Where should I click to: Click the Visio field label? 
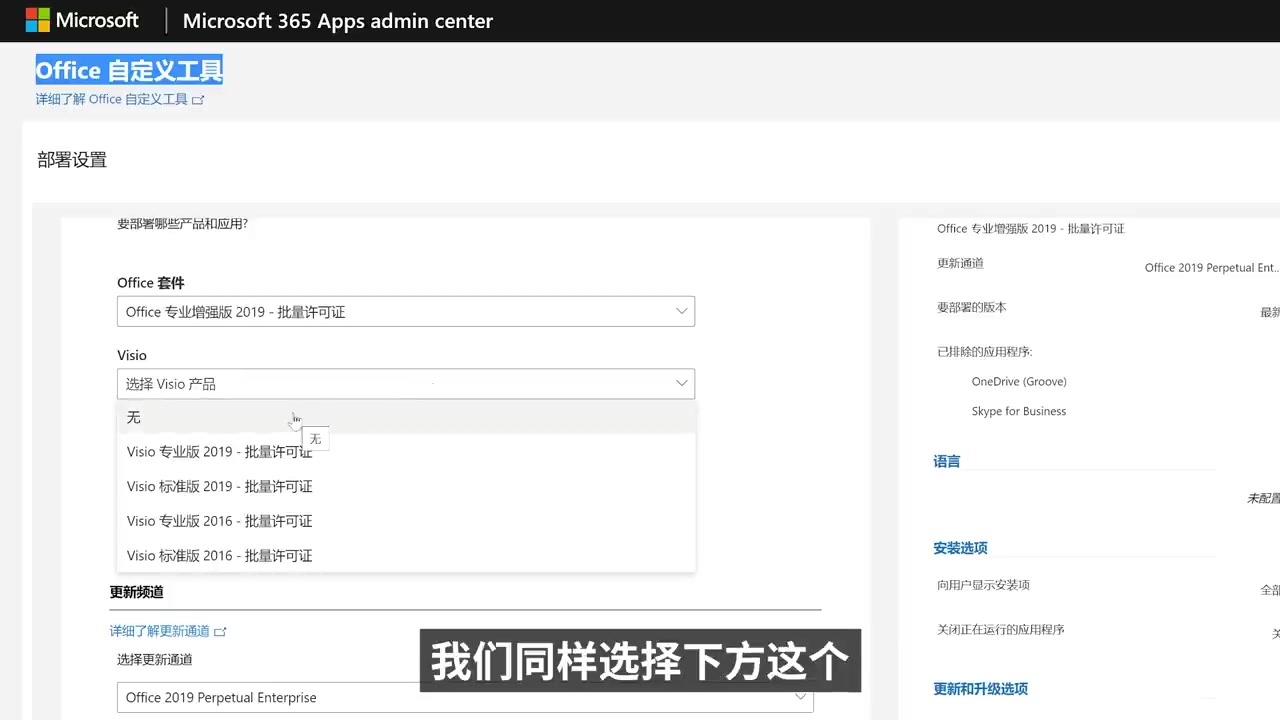tap(132, 355)
